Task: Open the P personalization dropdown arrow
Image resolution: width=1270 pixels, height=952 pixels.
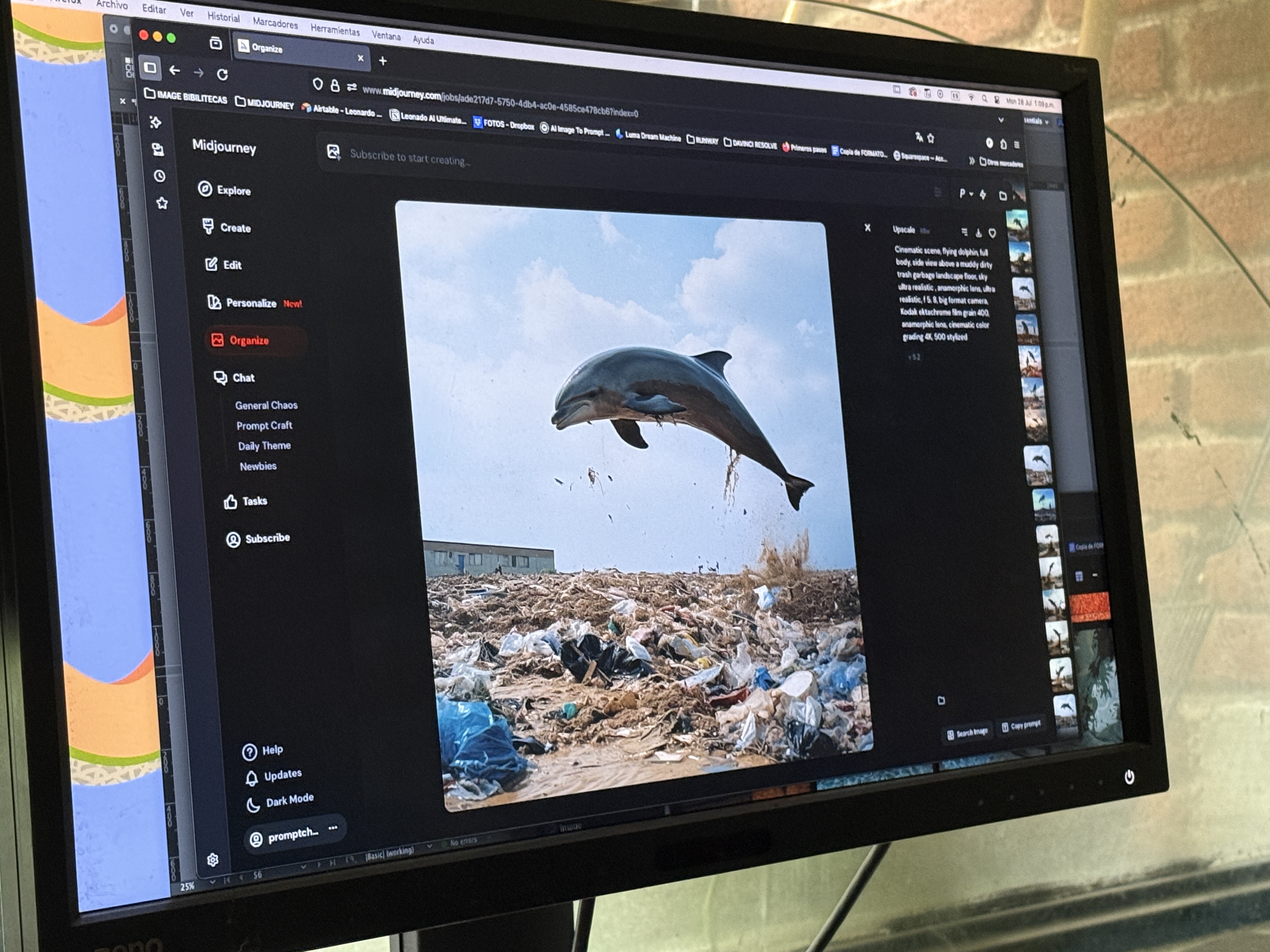Action: 971,194
